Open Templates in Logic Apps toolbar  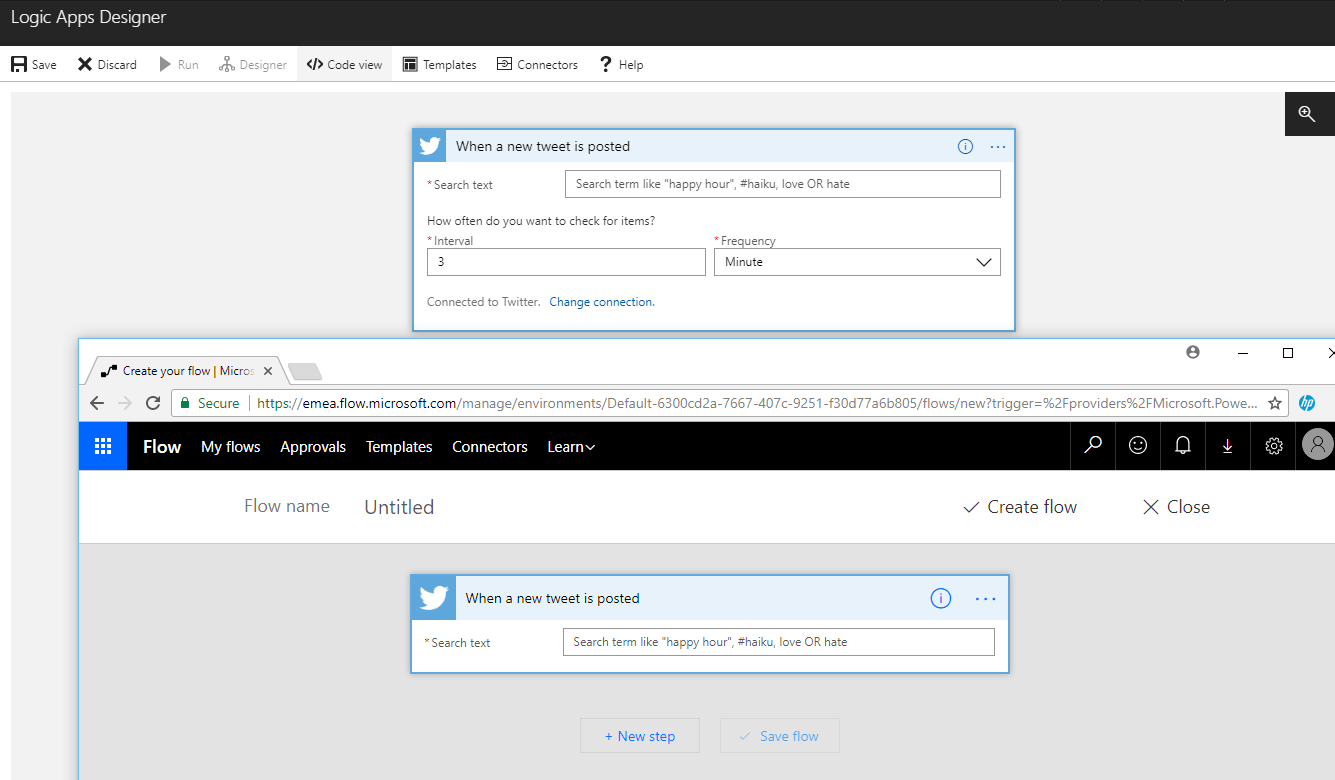[439, 65]
